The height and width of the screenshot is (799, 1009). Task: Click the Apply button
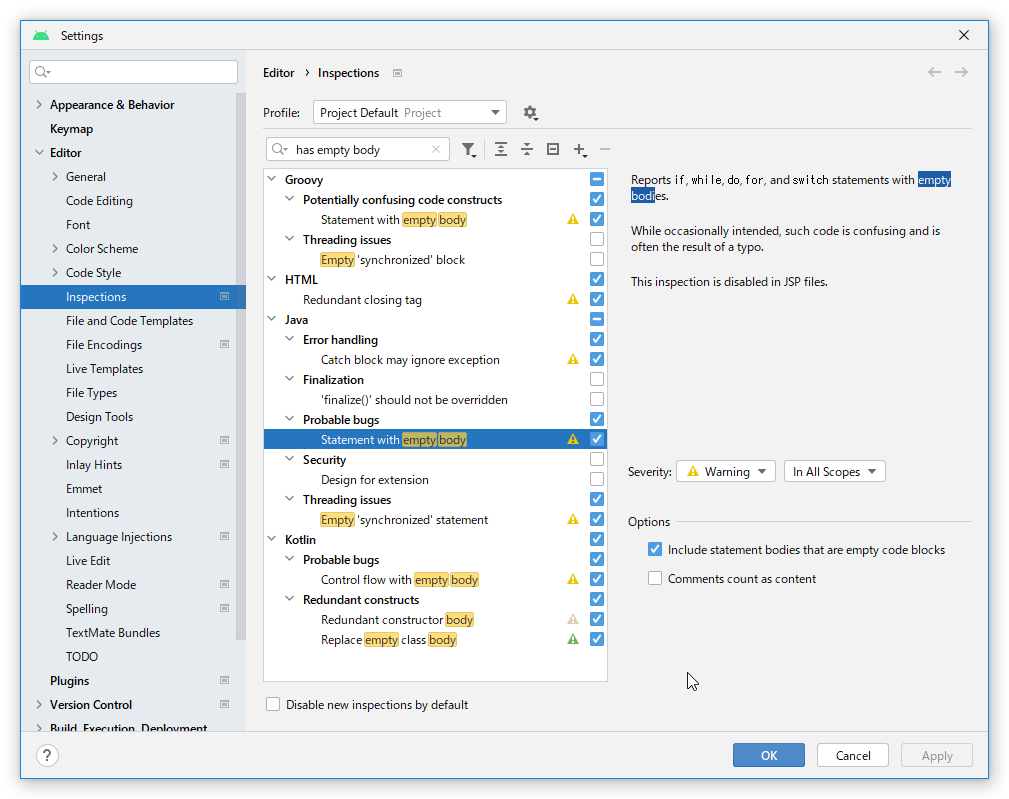pyautogui.click(x=936, y=755)
